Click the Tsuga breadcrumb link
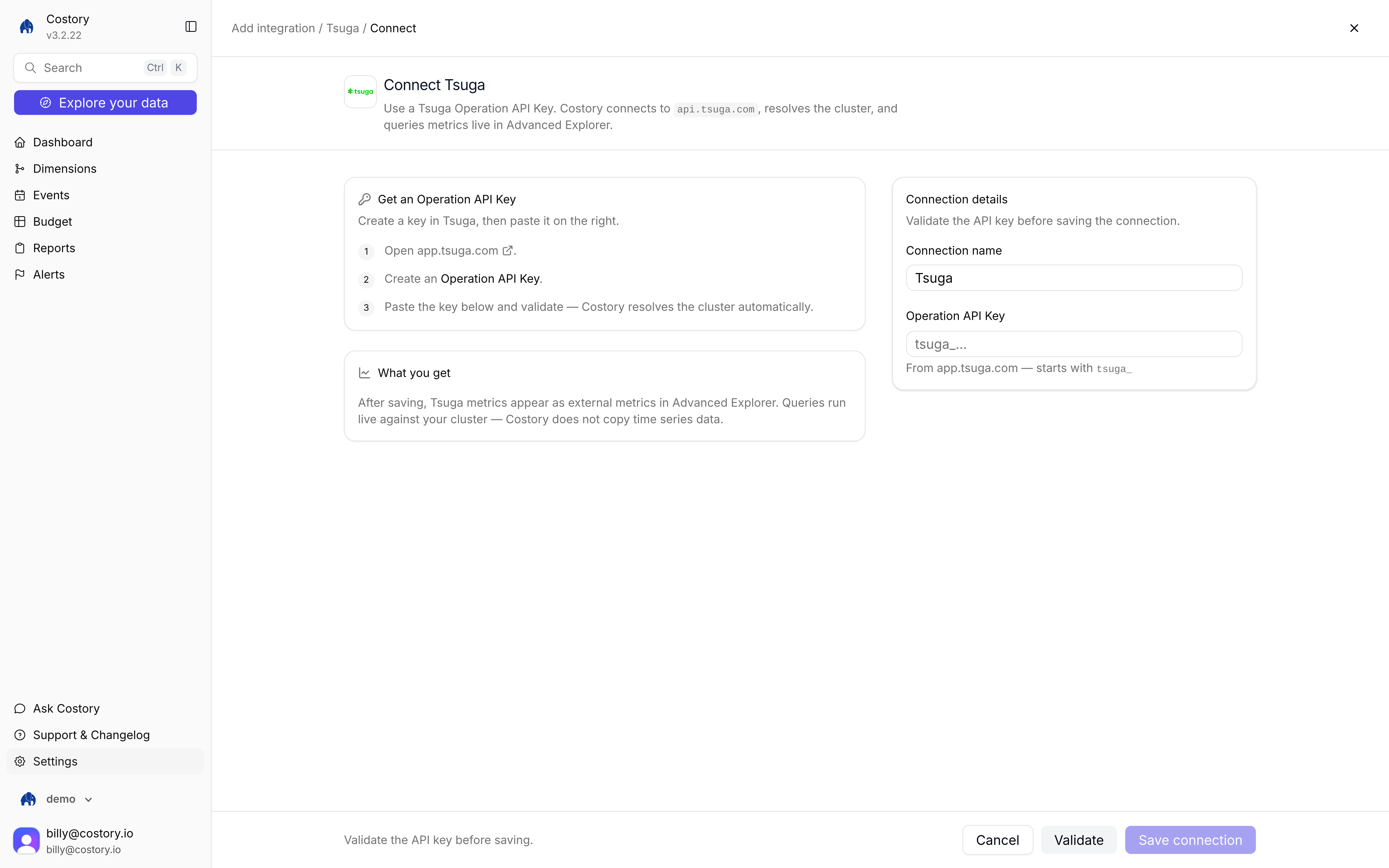 (343, 28)
